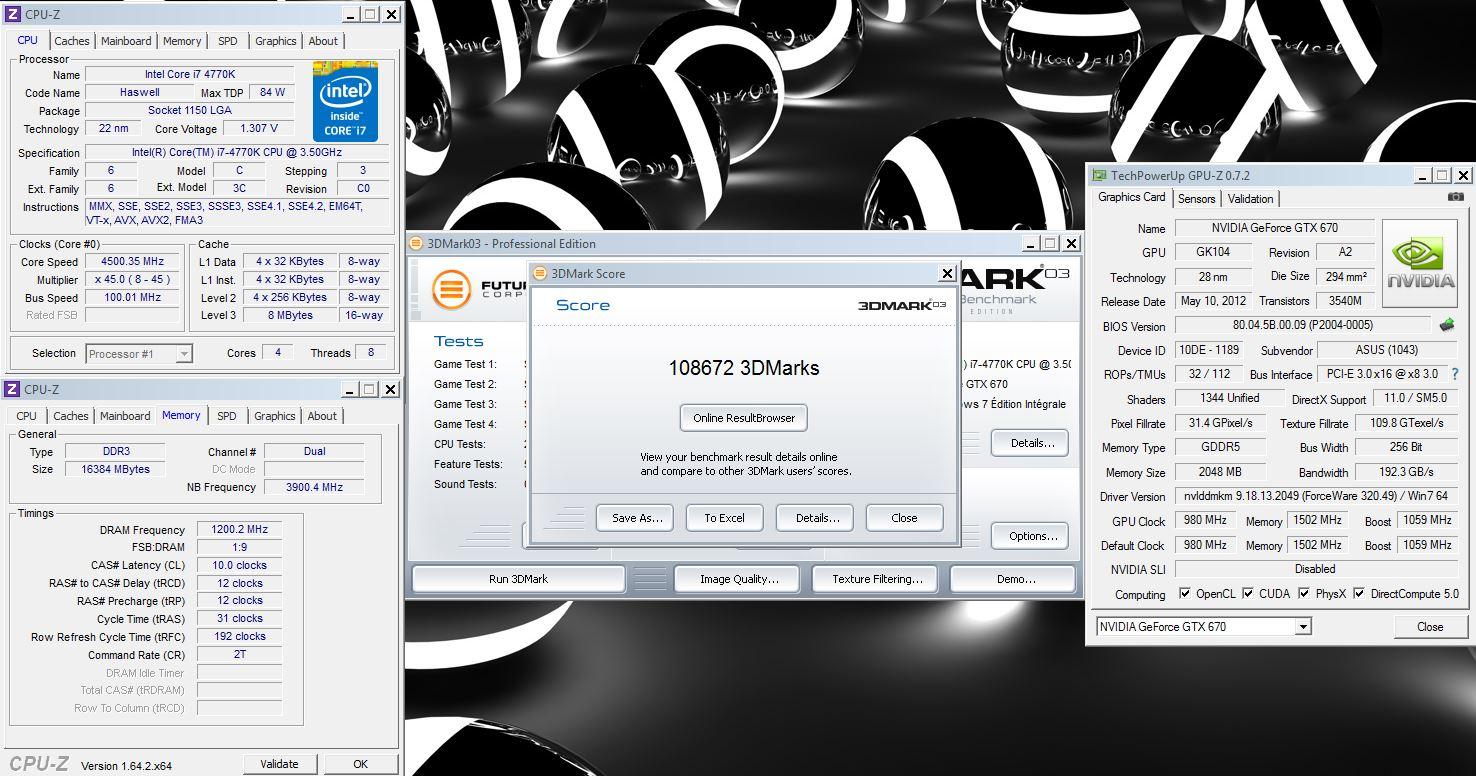The image size is (1476, 776).
Task: Click Options button in 3DMark03 window
Action: 1031,536
